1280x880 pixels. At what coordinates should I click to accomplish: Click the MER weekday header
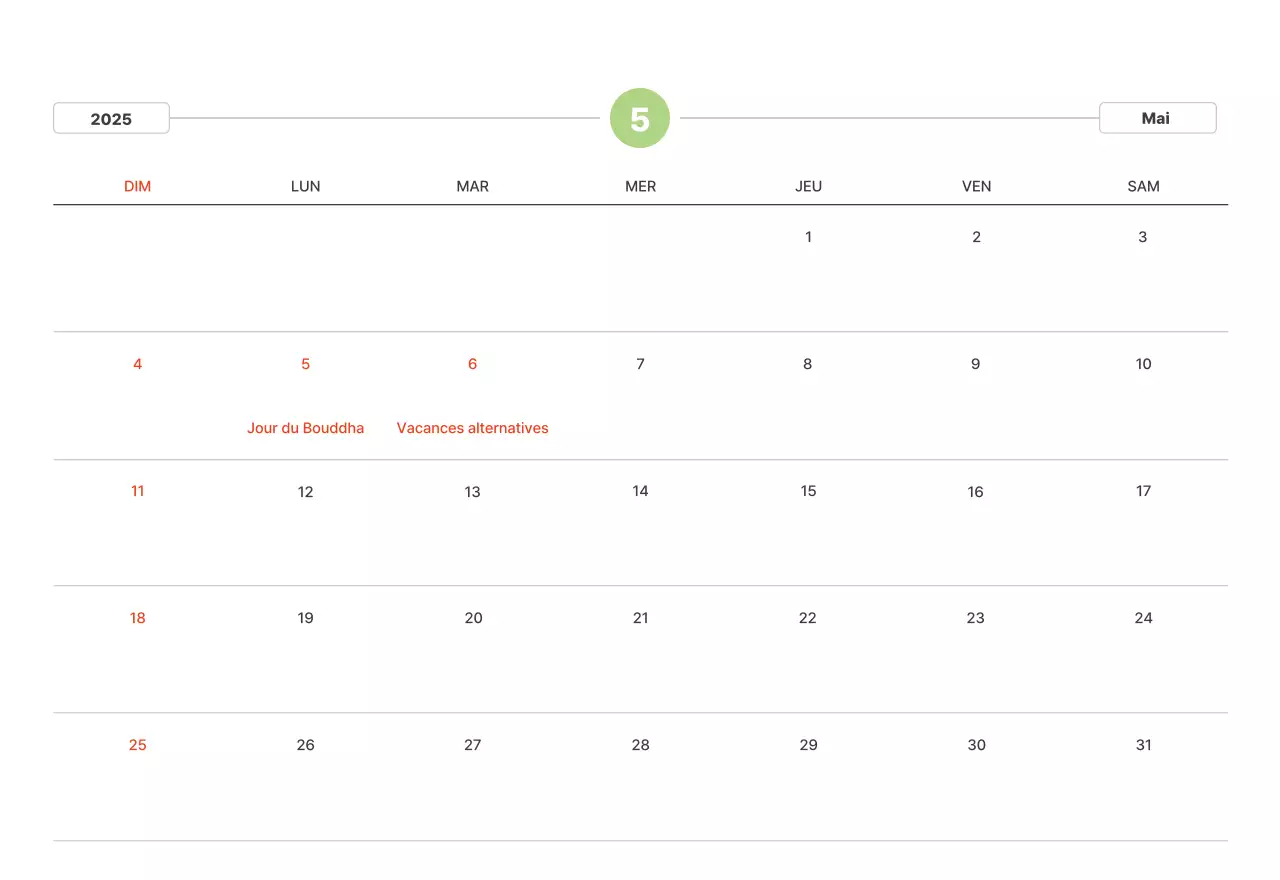[640, 186]
